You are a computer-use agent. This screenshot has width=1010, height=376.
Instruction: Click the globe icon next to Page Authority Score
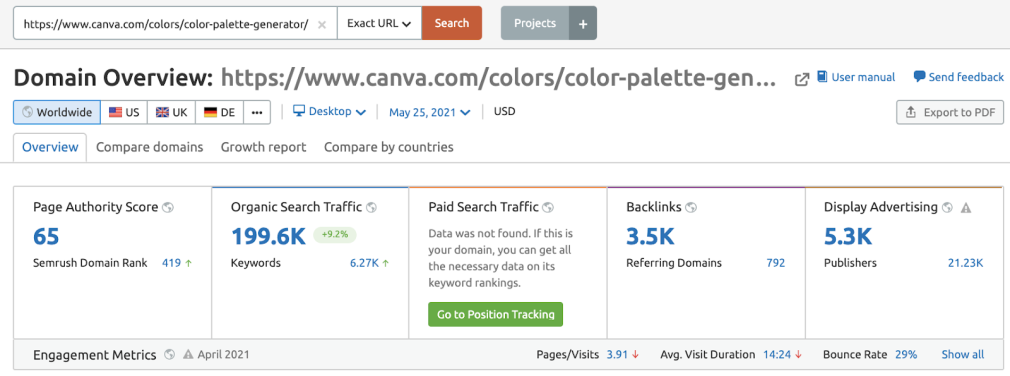click(168, 207)
